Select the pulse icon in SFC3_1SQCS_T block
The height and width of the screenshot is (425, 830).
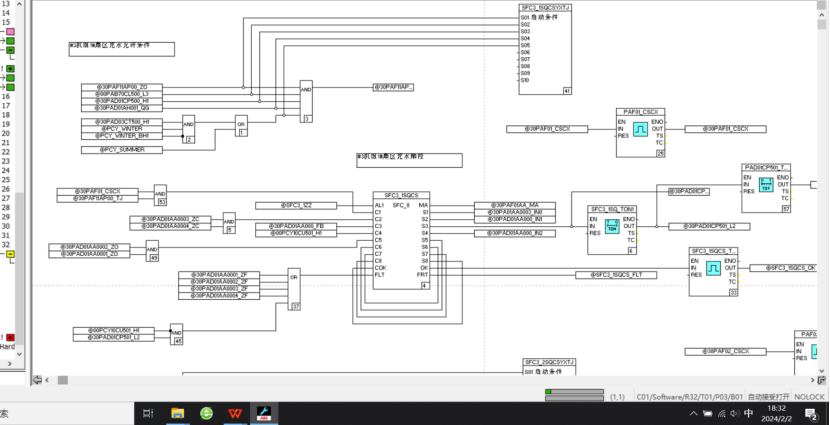(x=714, y=268)
